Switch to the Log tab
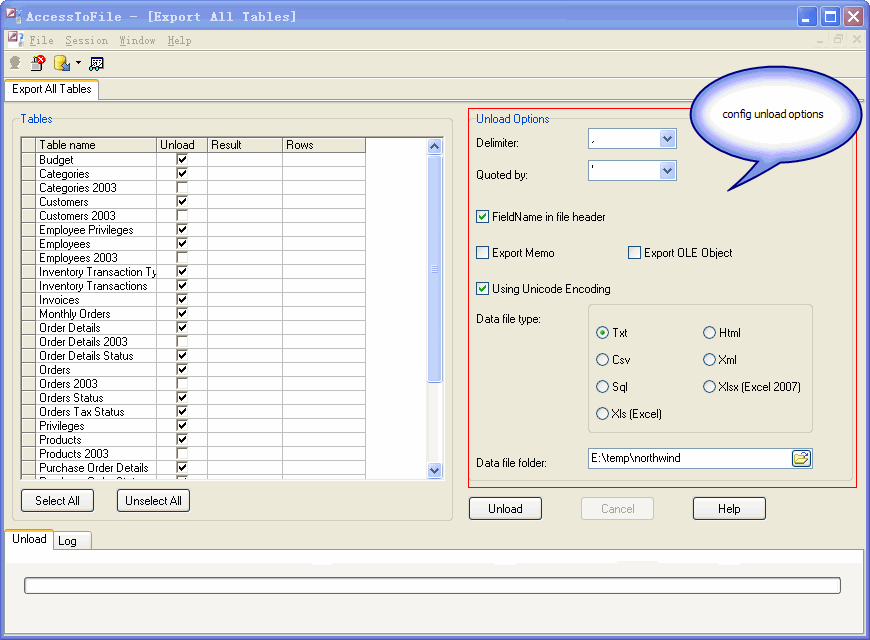 (72, 541)
